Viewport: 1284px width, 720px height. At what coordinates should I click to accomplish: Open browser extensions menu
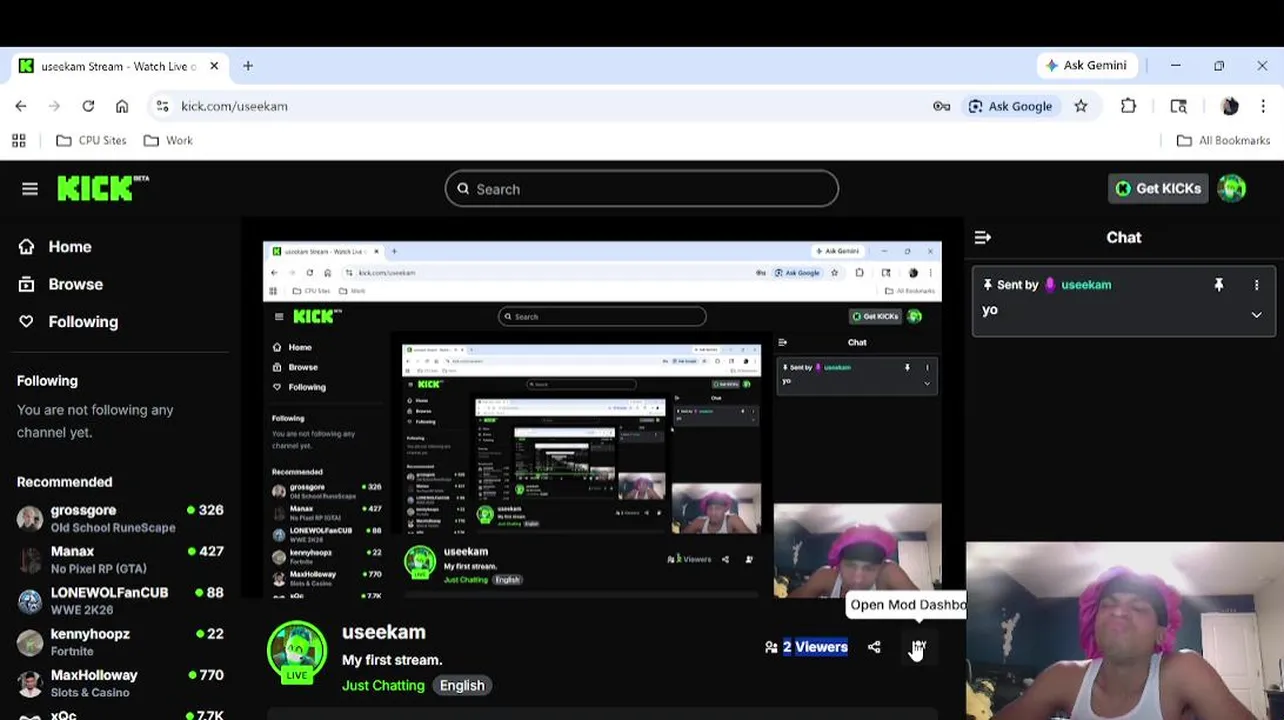tap(1128, 106)
